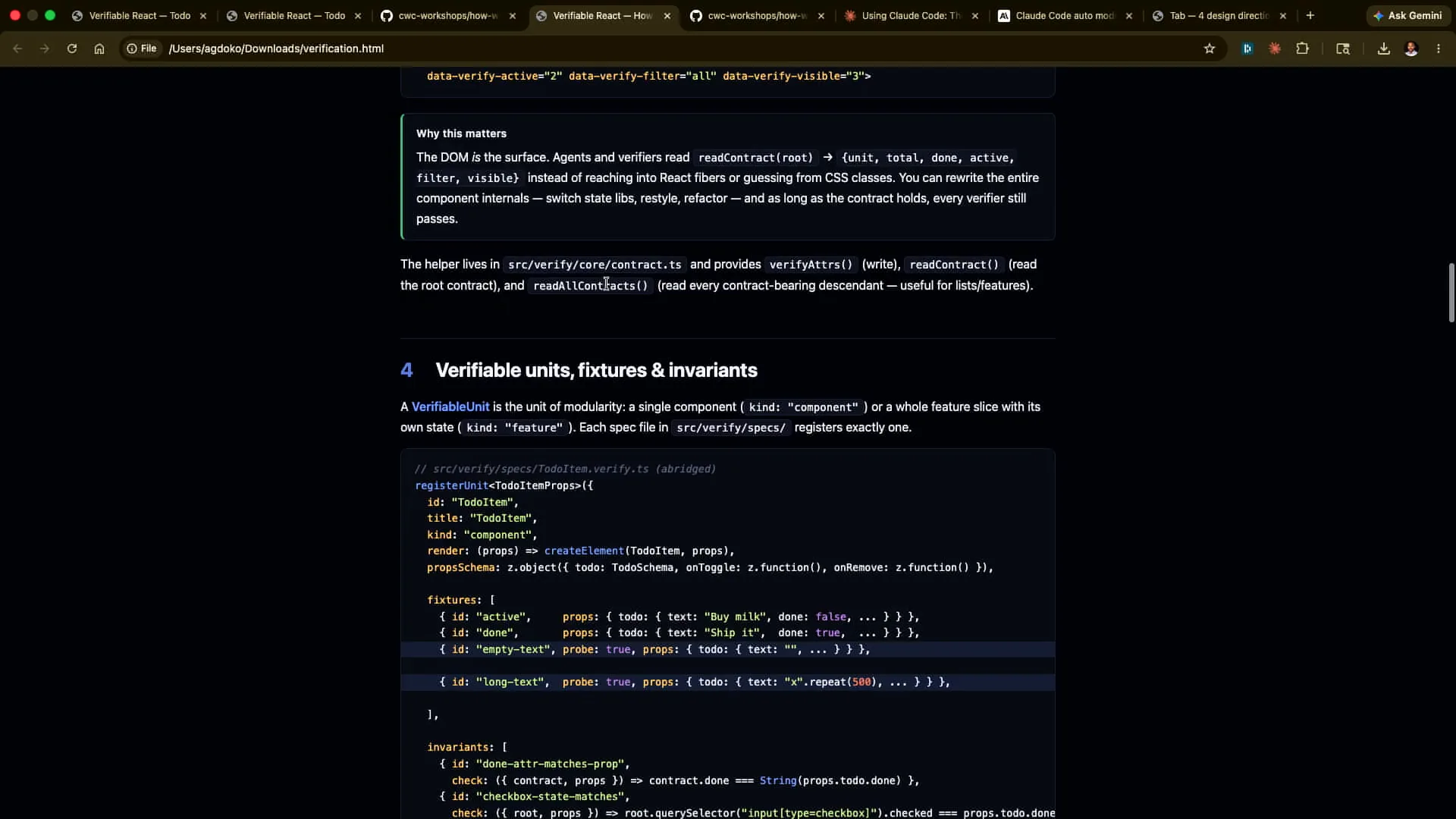This screenshot has height=819, width=1456.
Task: Open the Downloads icon in toolbar
Action: (1384, 49)
